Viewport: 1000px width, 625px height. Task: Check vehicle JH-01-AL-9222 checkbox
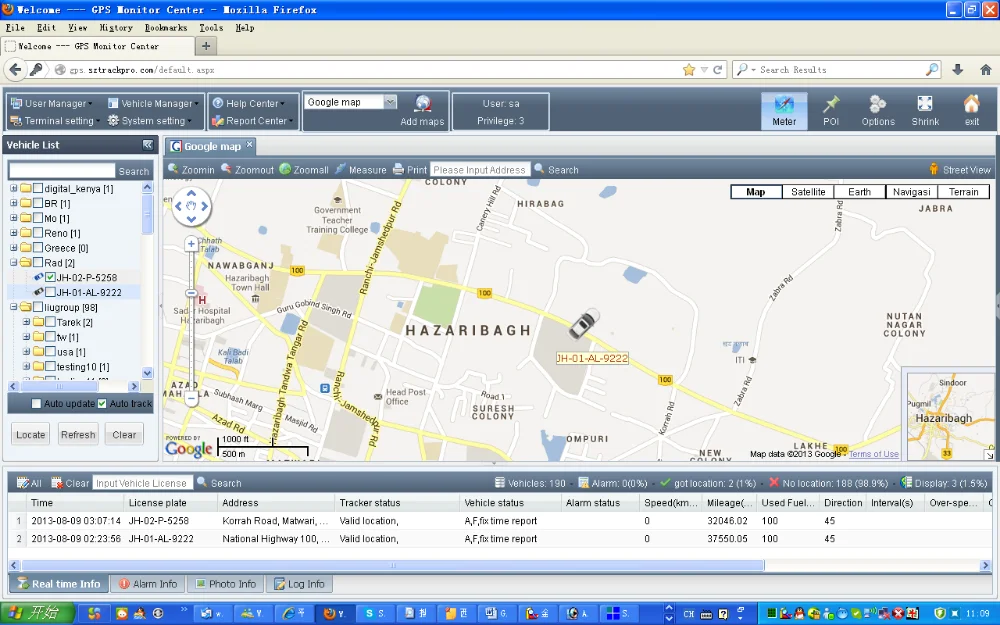[50, 292]
